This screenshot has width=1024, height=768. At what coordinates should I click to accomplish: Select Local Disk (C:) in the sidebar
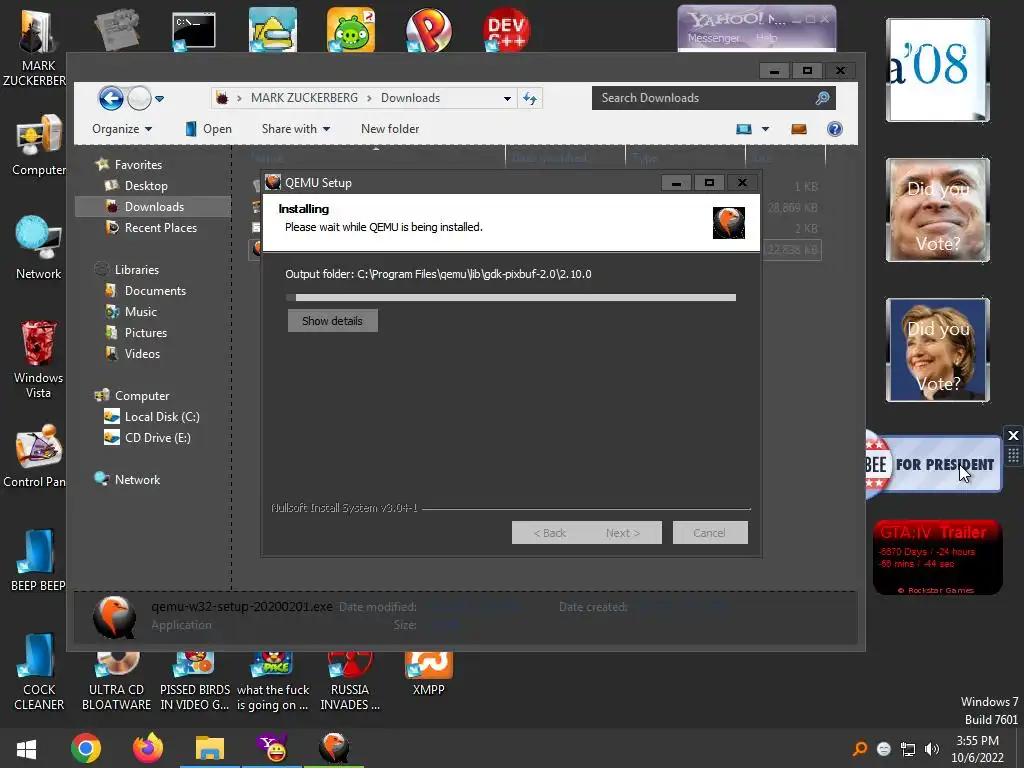pyautogui.click(x=162, y=417)
